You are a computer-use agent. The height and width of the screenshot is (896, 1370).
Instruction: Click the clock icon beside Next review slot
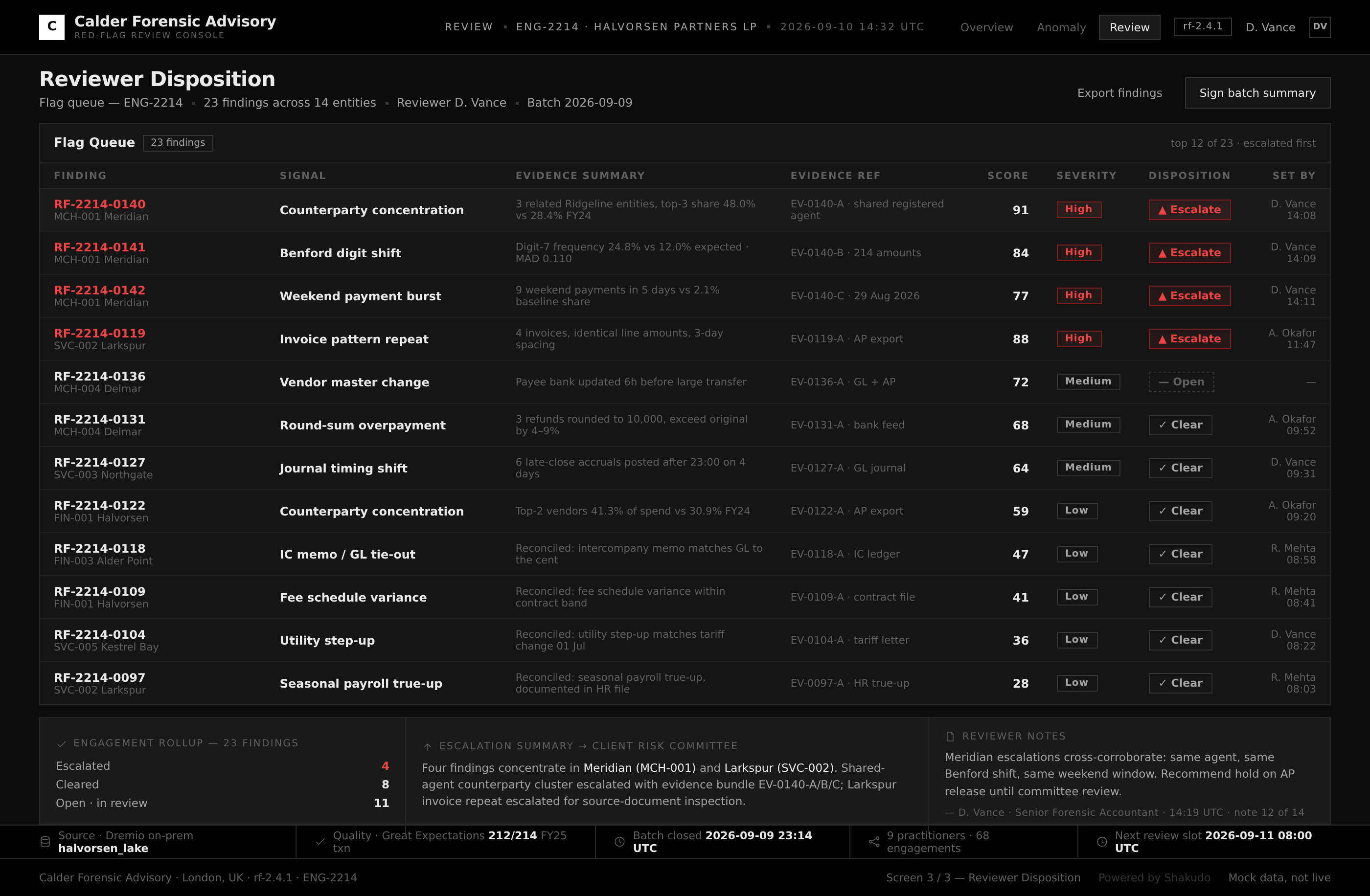(x=1102, y=841)
